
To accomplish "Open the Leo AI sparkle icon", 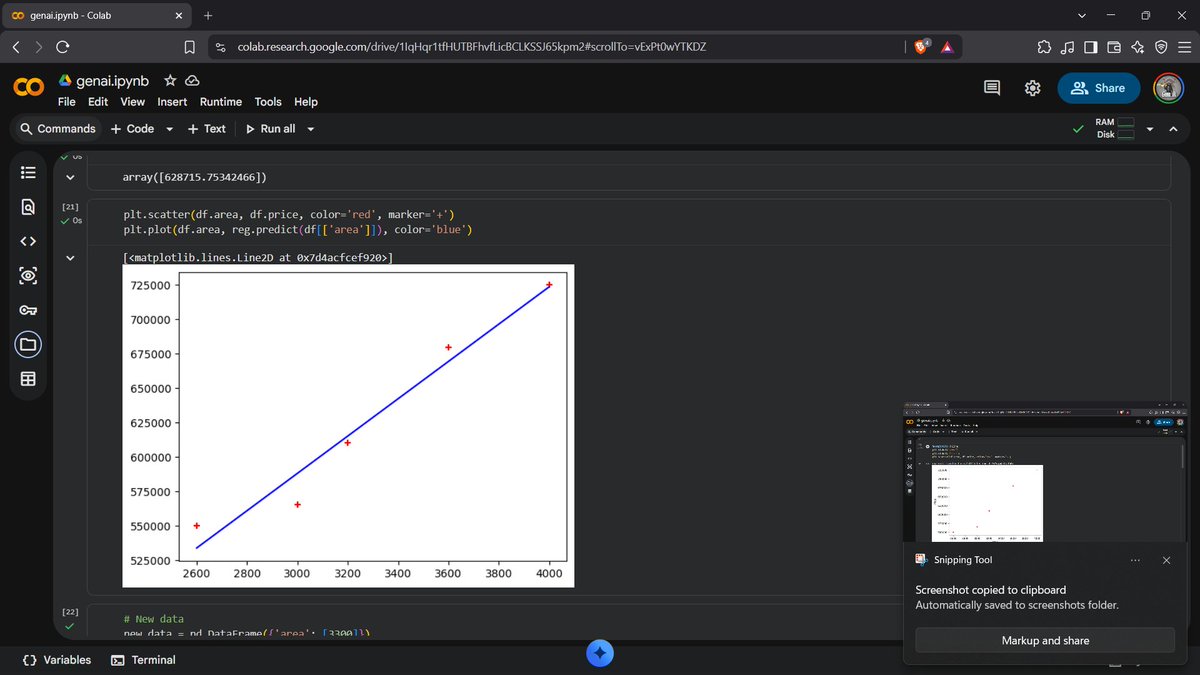I will [x=1138, y=47].
